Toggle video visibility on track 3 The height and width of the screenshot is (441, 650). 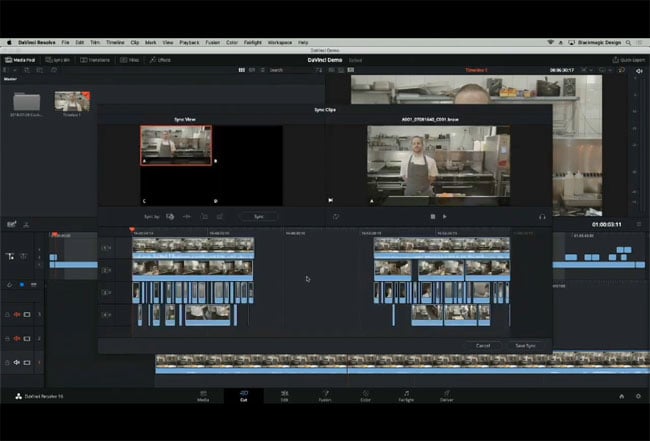pos(27,315)
